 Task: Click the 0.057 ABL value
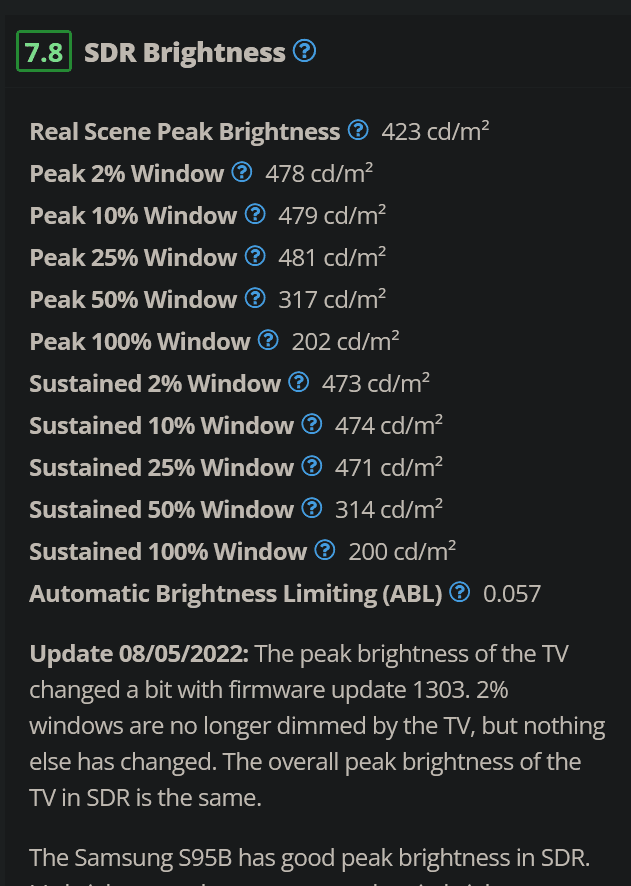pyautogui.click(x=512, y=594)
